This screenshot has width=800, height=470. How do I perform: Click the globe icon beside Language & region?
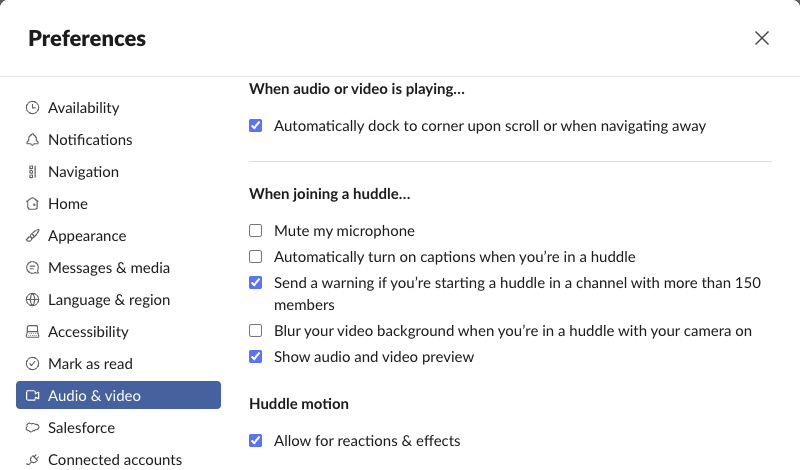point(32,300)
